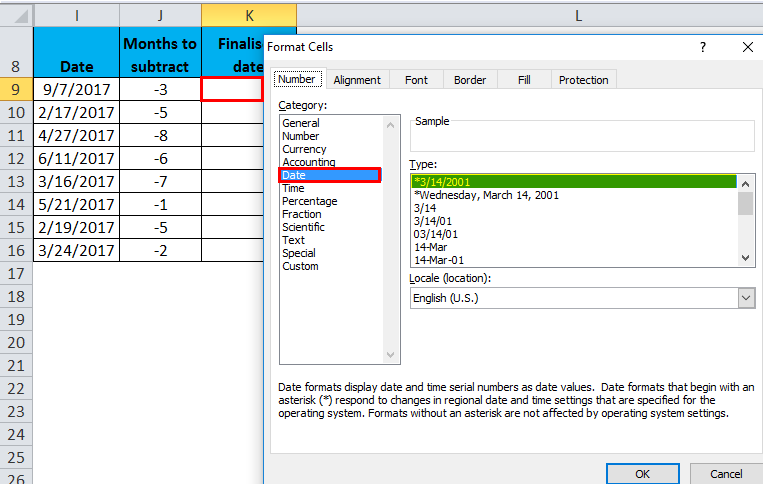Select row 17 header

pyautogui.click(x=16, y=273)
